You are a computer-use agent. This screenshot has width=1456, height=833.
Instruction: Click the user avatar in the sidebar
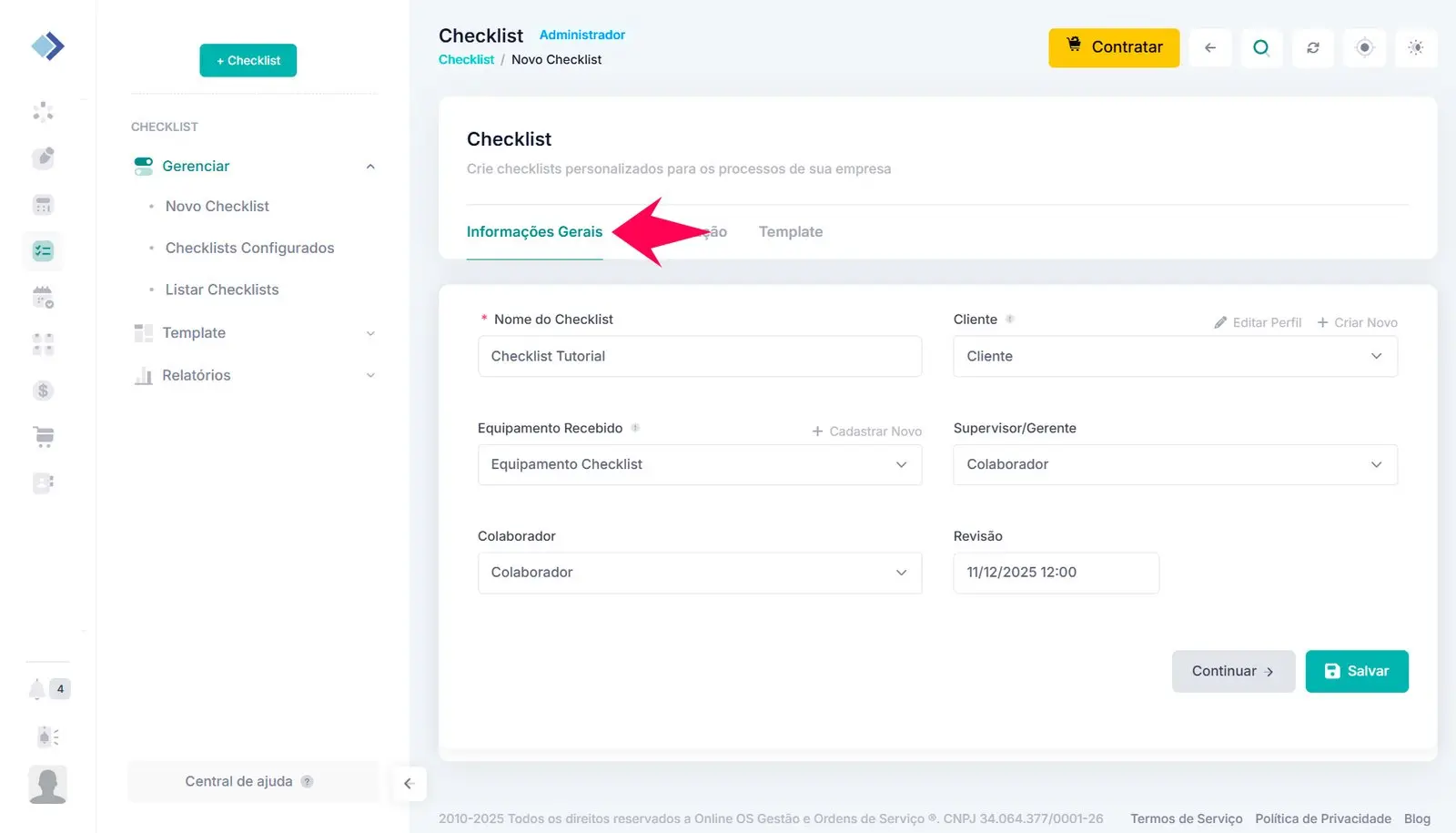(x=47, y=785)
